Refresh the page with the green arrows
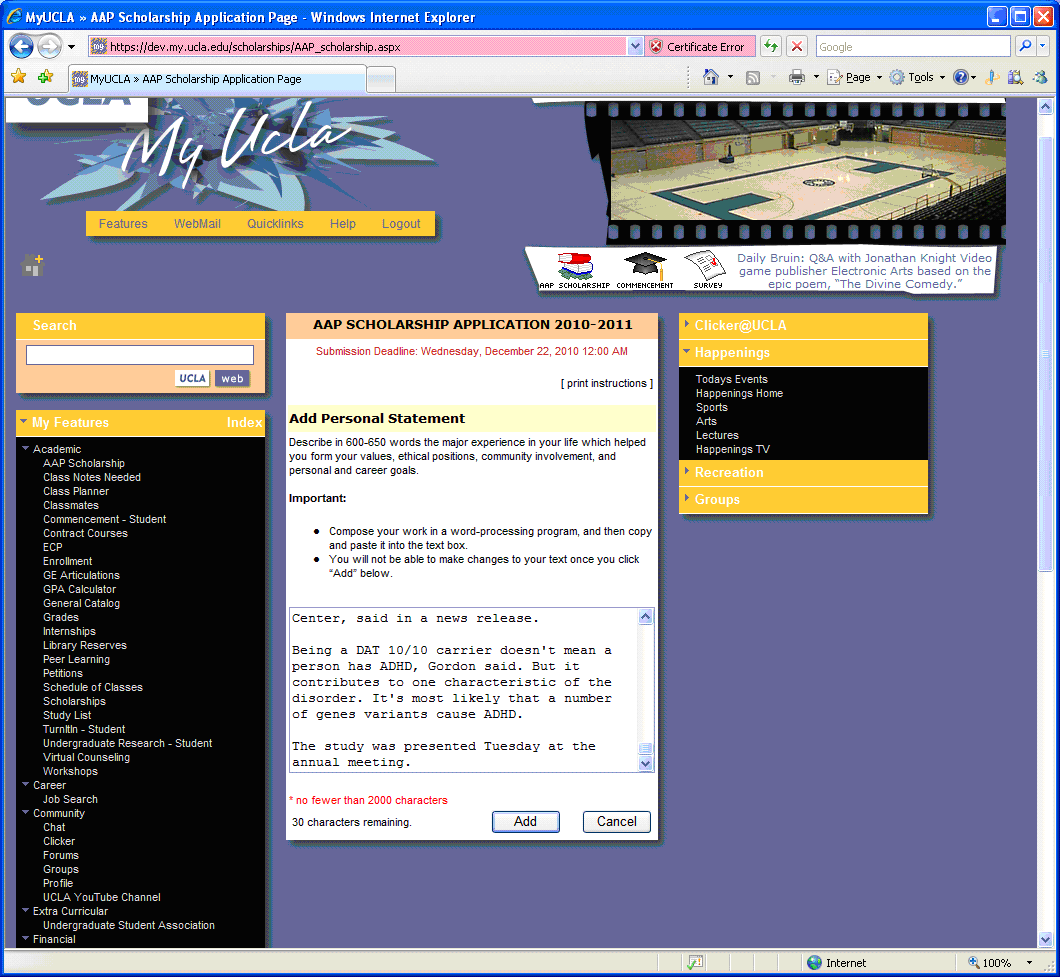Screen dimensions: 1060x977 (x=770, y=46)
